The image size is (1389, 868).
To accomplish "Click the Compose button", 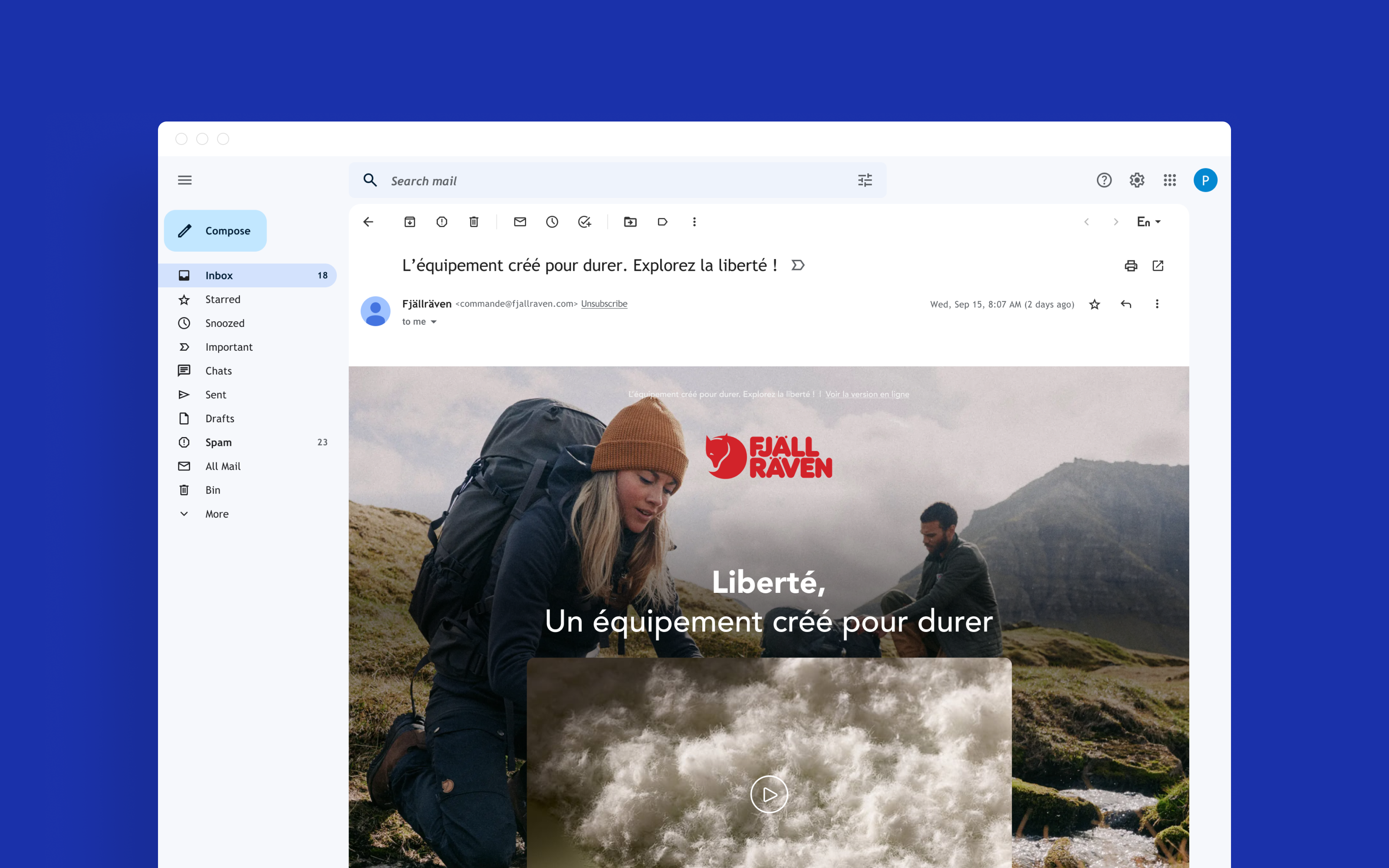I will click(x=215, y=231).
